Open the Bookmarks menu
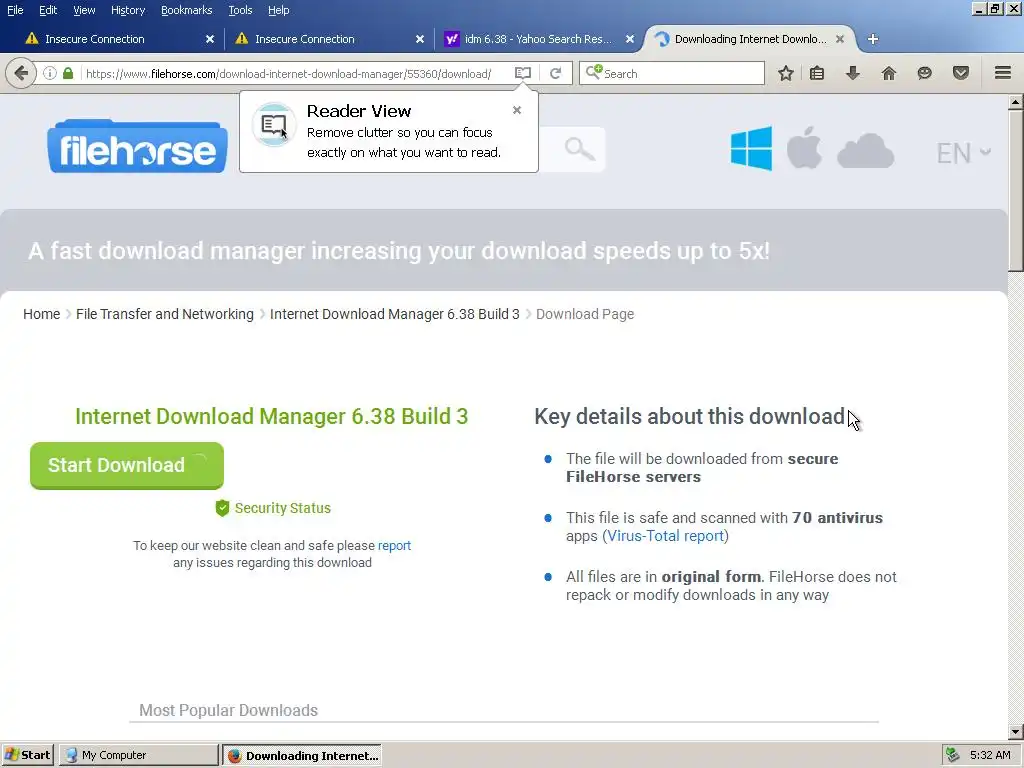The width and height of the screenshot is (1024, 768). [186, 10]
